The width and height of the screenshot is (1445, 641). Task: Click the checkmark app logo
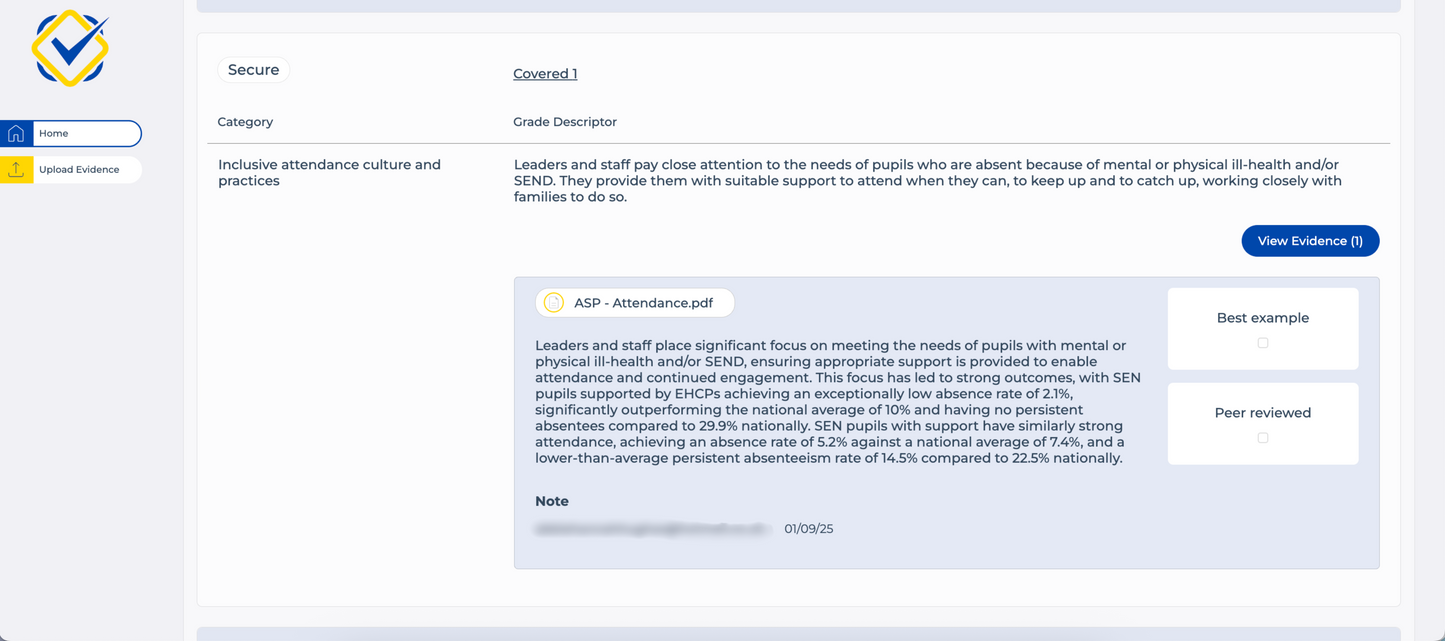click(x=70, y=46)
